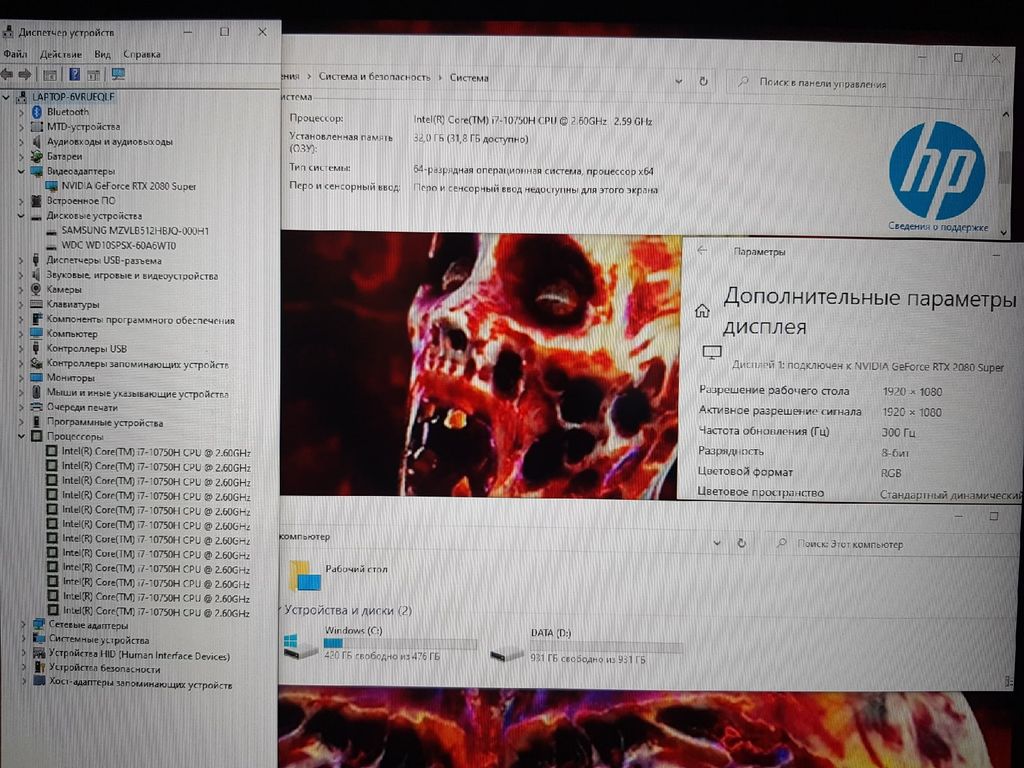Expand the Bluetooth tree node
Image resolution: width=1024 pixels, height=768 pixels.
tap(22, 112)
